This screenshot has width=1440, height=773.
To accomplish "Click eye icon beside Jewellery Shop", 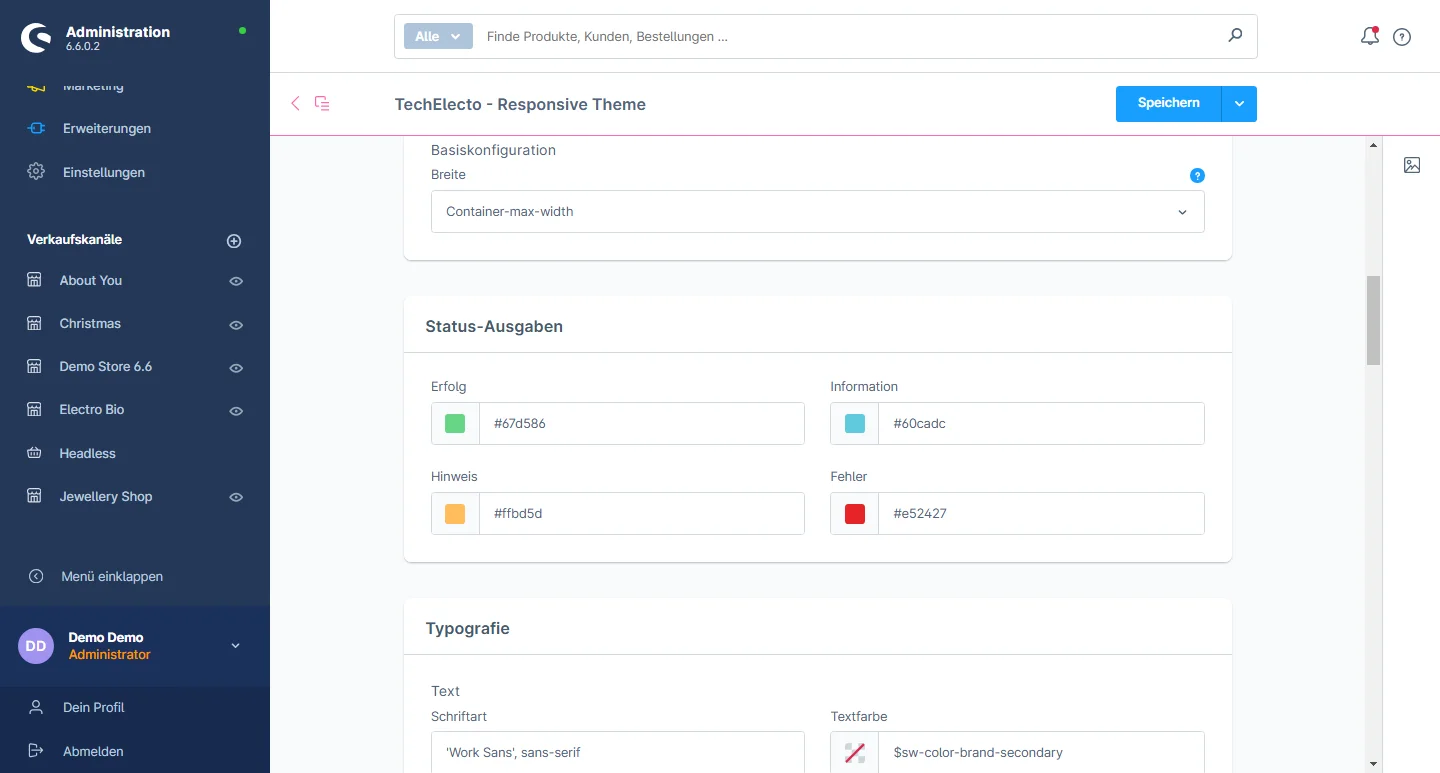I will point(236,498).
